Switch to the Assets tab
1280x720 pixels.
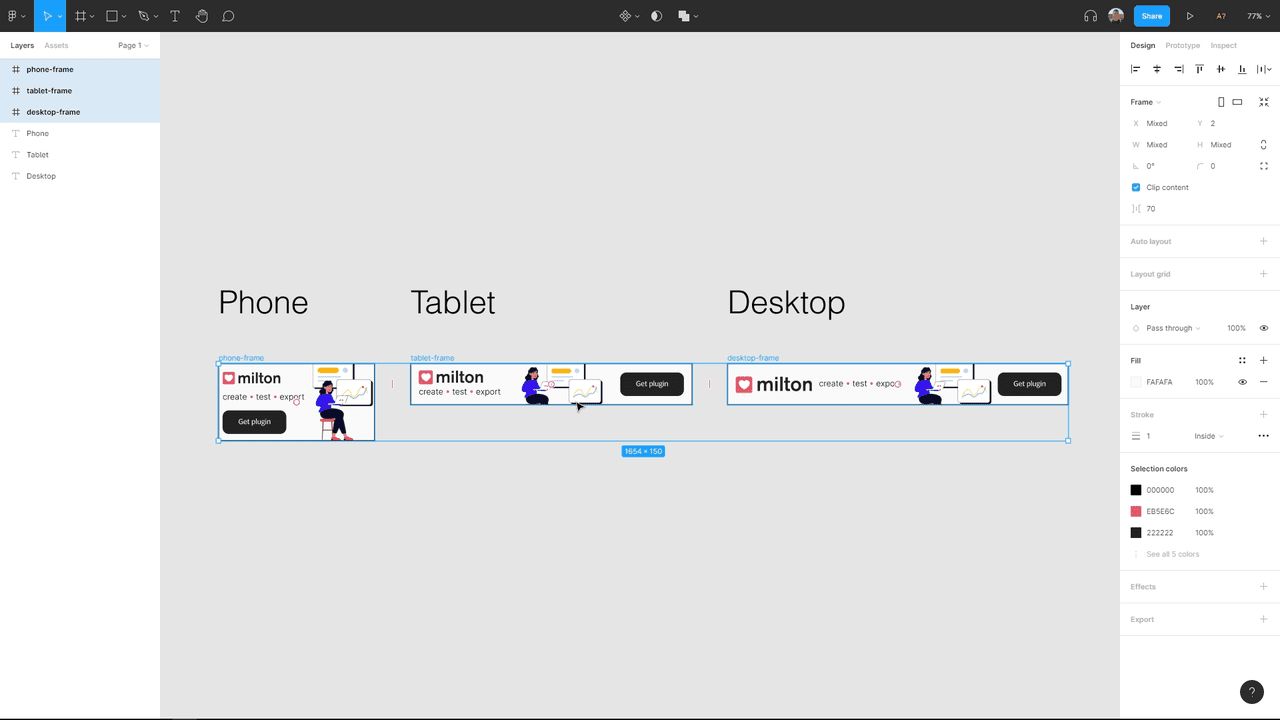[56, 45]
